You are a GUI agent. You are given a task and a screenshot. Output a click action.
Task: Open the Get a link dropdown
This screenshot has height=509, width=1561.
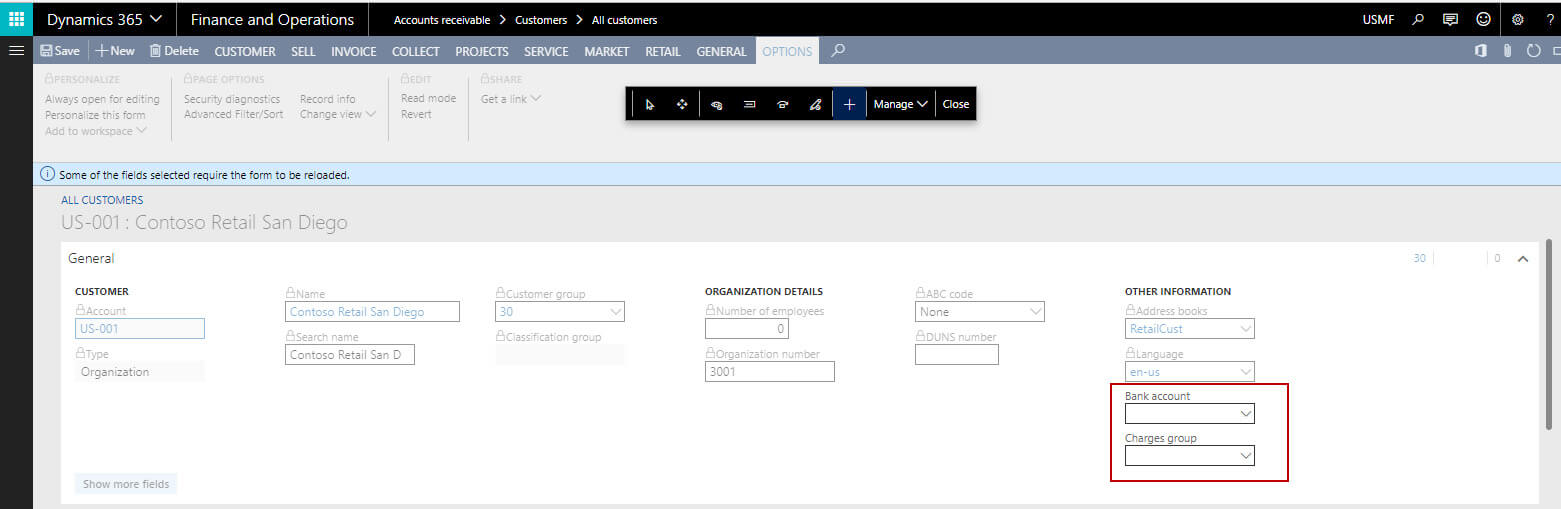point(511,98)
